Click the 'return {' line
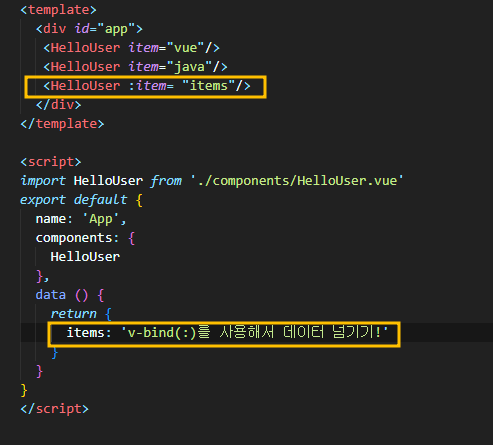 pyautogui.click(x=81, y=314)
